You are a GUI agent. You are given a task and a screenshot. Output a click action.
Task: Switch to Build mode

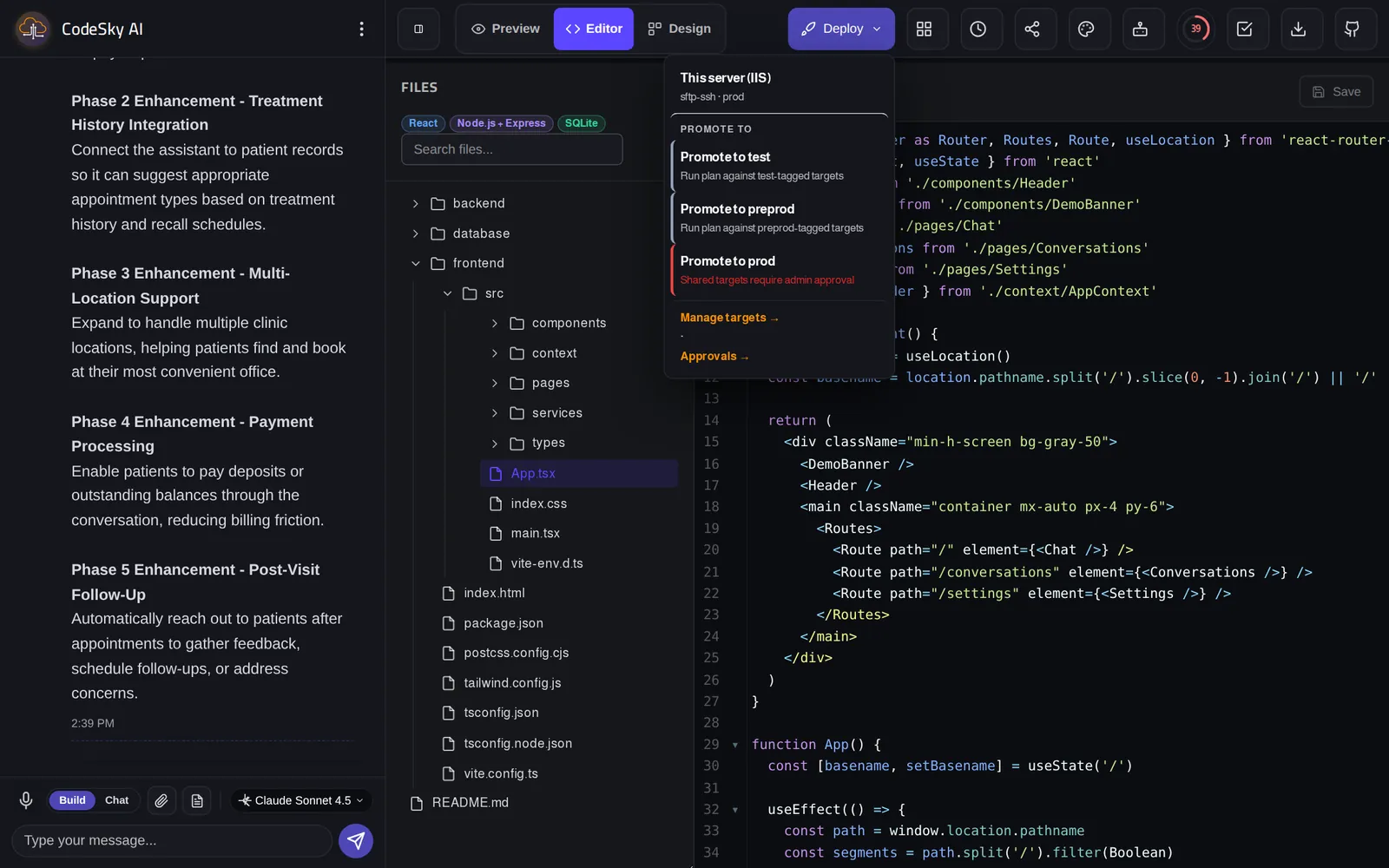72,800
